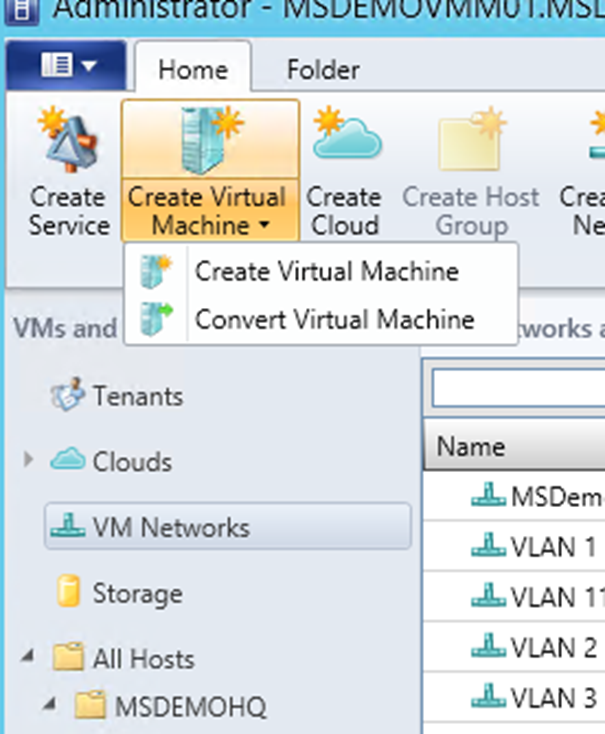Select the MSDEMOHQ host group
Viewport: 605px width, 734px height.
pos(191,706)
